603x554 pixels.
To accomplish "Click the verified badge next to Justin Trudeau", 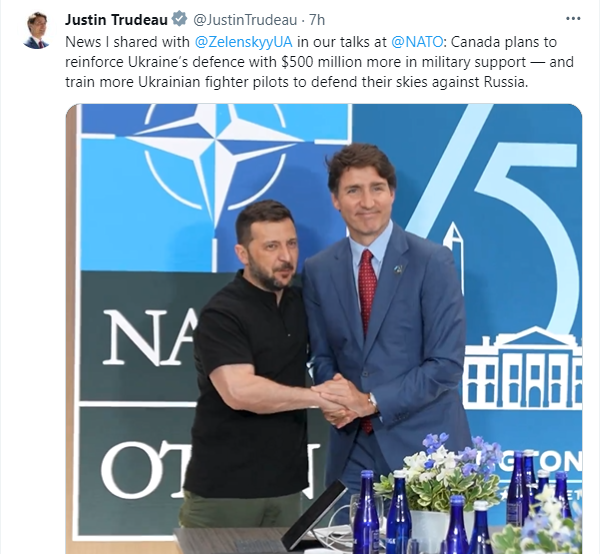I will pos(179,19).
